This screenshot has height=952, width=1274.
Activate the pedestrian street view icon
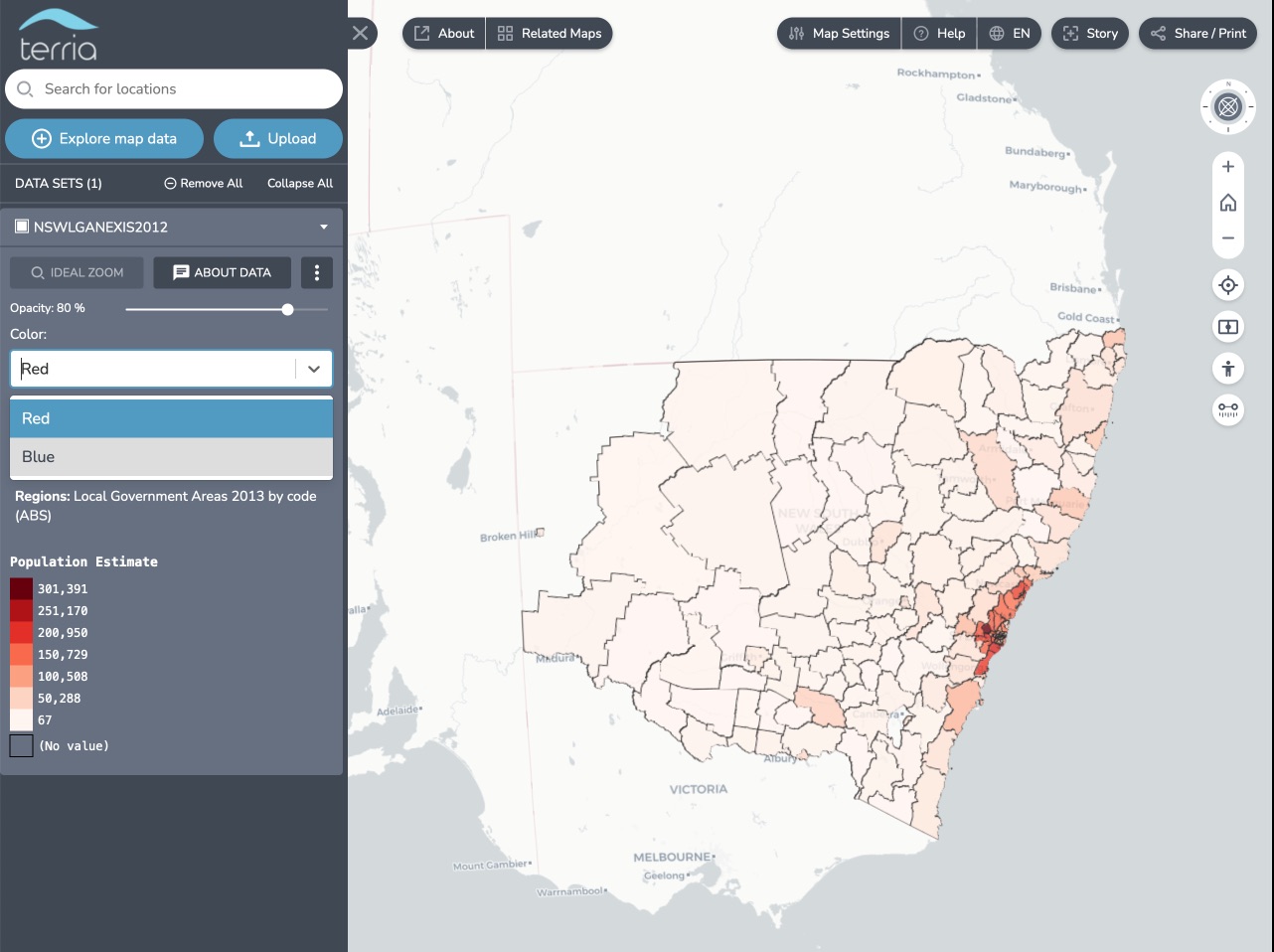[1228, 369]
